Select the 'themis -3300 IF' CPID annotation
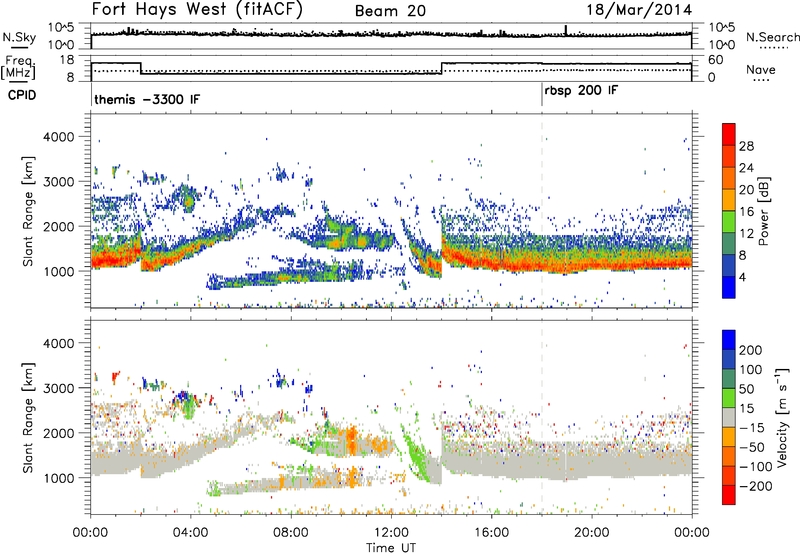The image size is (800, 554). click(x=147, y=99)
